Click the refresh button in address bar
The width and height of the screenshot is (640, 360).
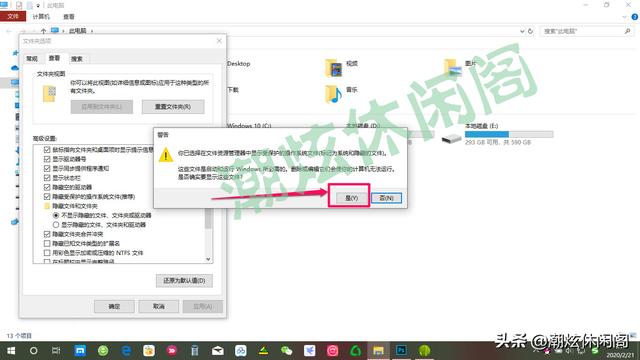(530, 31)
